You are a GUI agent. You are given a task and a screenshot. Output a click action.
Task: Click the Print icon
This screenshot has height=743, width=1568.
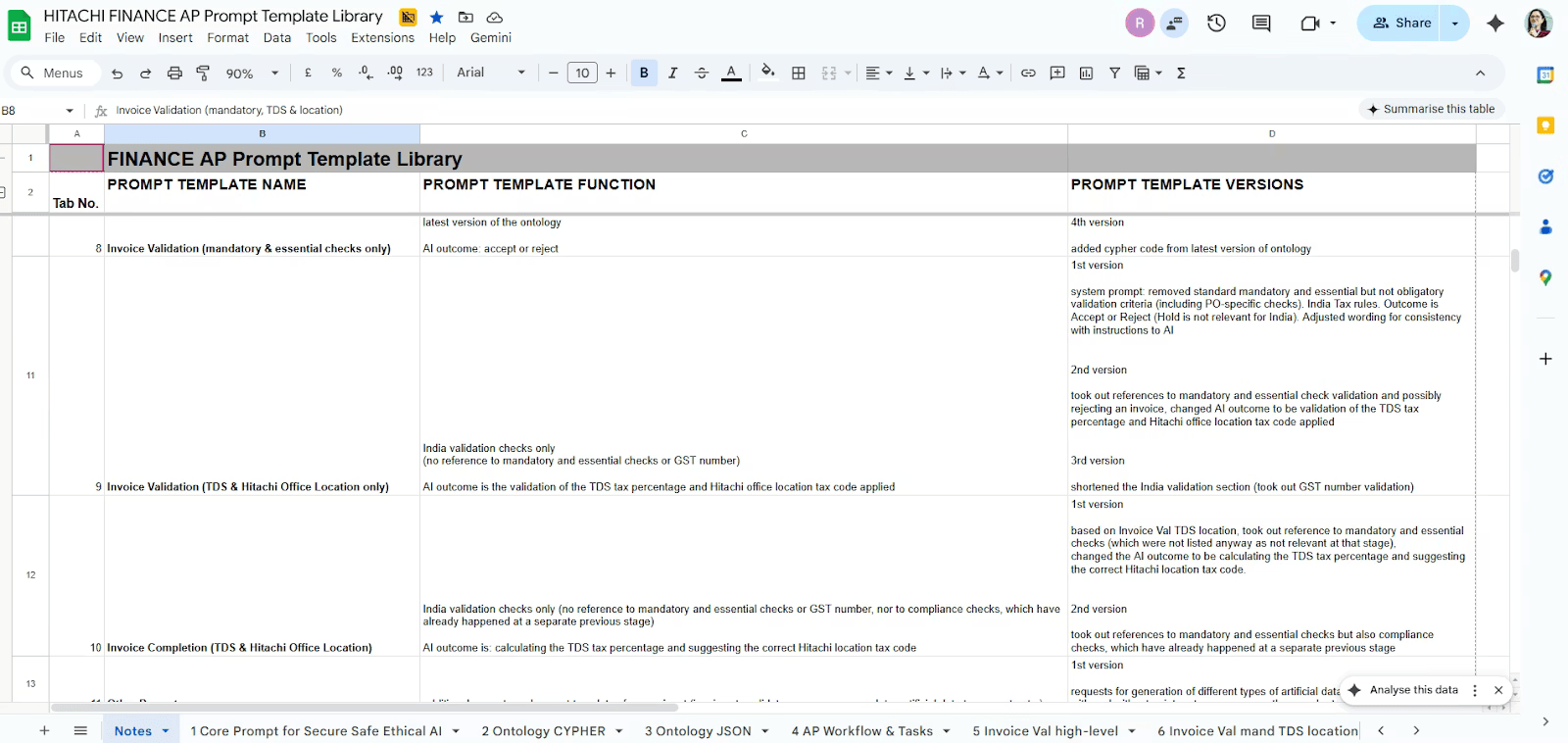[x=174, y=74]
